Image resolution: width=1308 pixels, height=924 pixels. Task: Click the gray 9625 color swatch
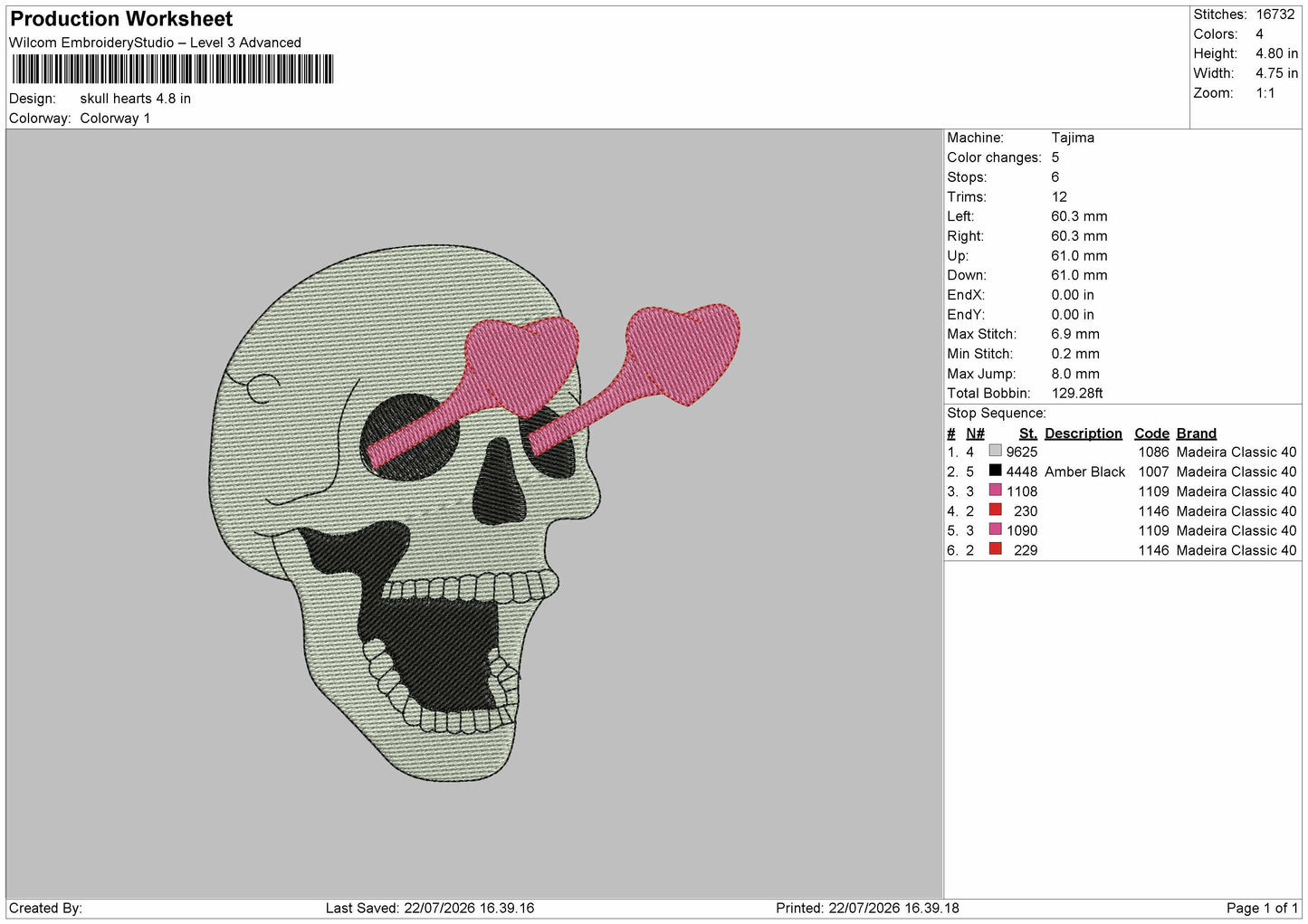(x=995, y=451)
